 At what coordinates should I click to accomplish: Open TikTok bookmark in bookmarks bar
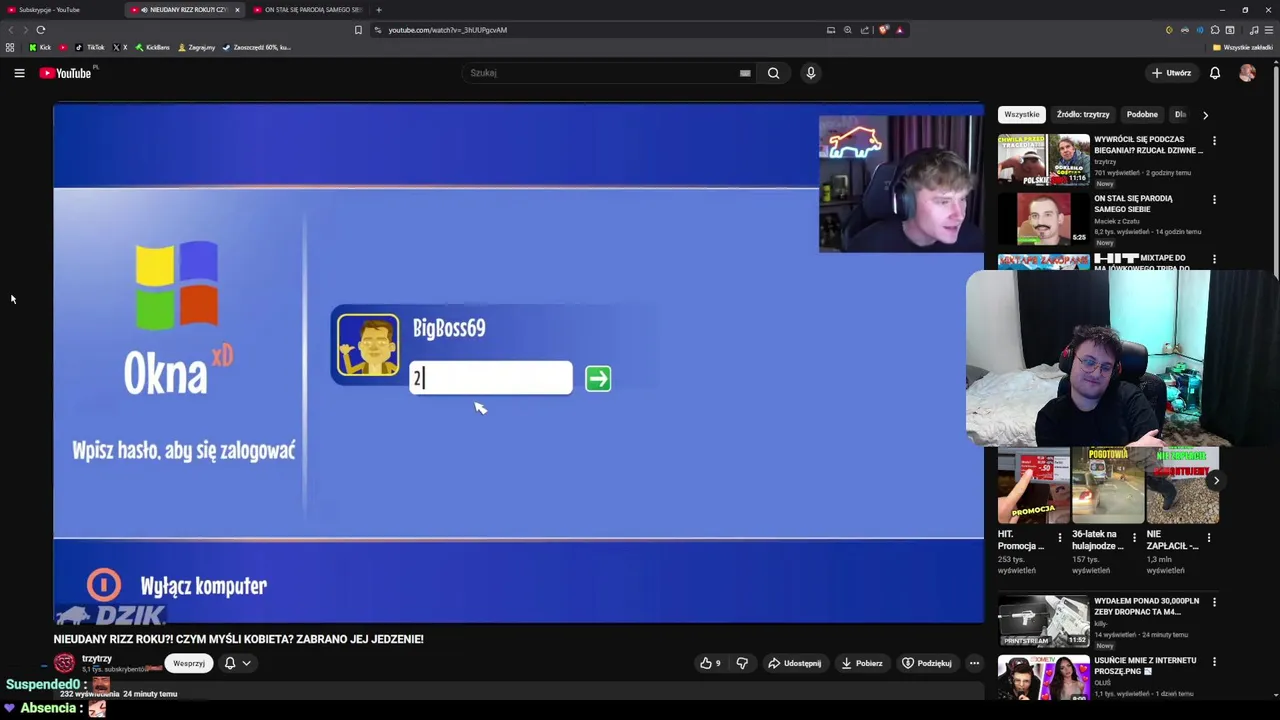(x=90, y=47)
